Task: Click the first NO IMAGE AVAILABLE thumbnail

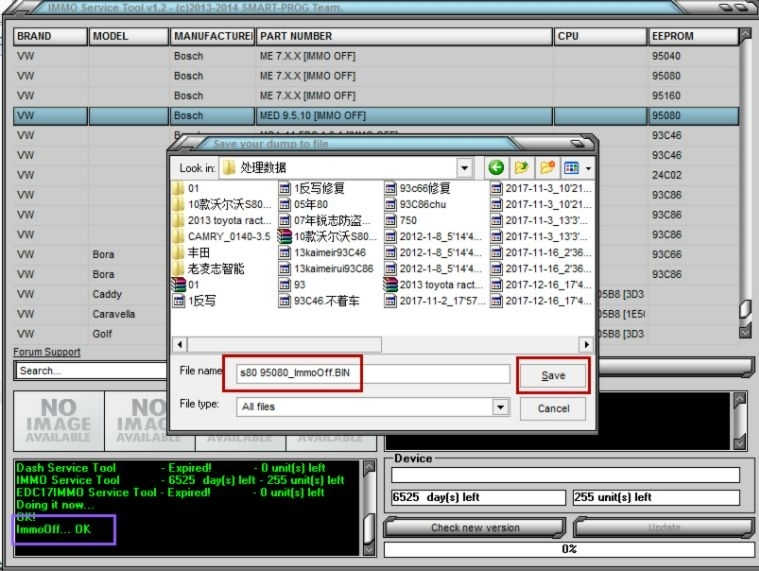Action: 59,421
